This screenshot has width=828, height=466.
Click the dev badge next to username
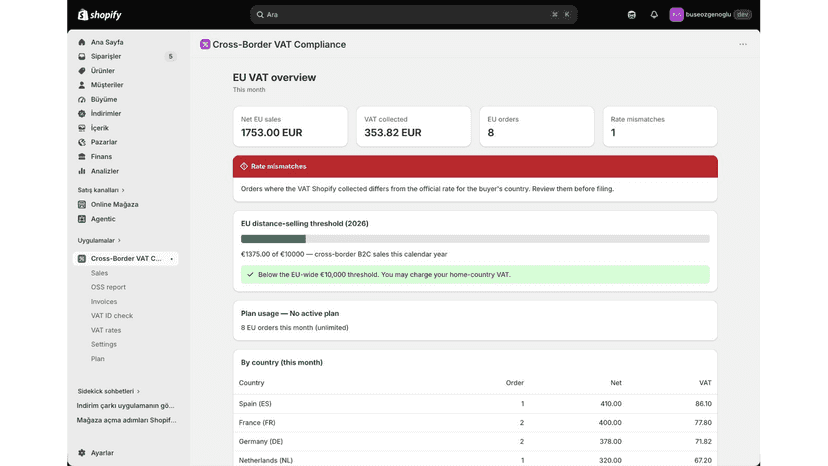point(742,15)
